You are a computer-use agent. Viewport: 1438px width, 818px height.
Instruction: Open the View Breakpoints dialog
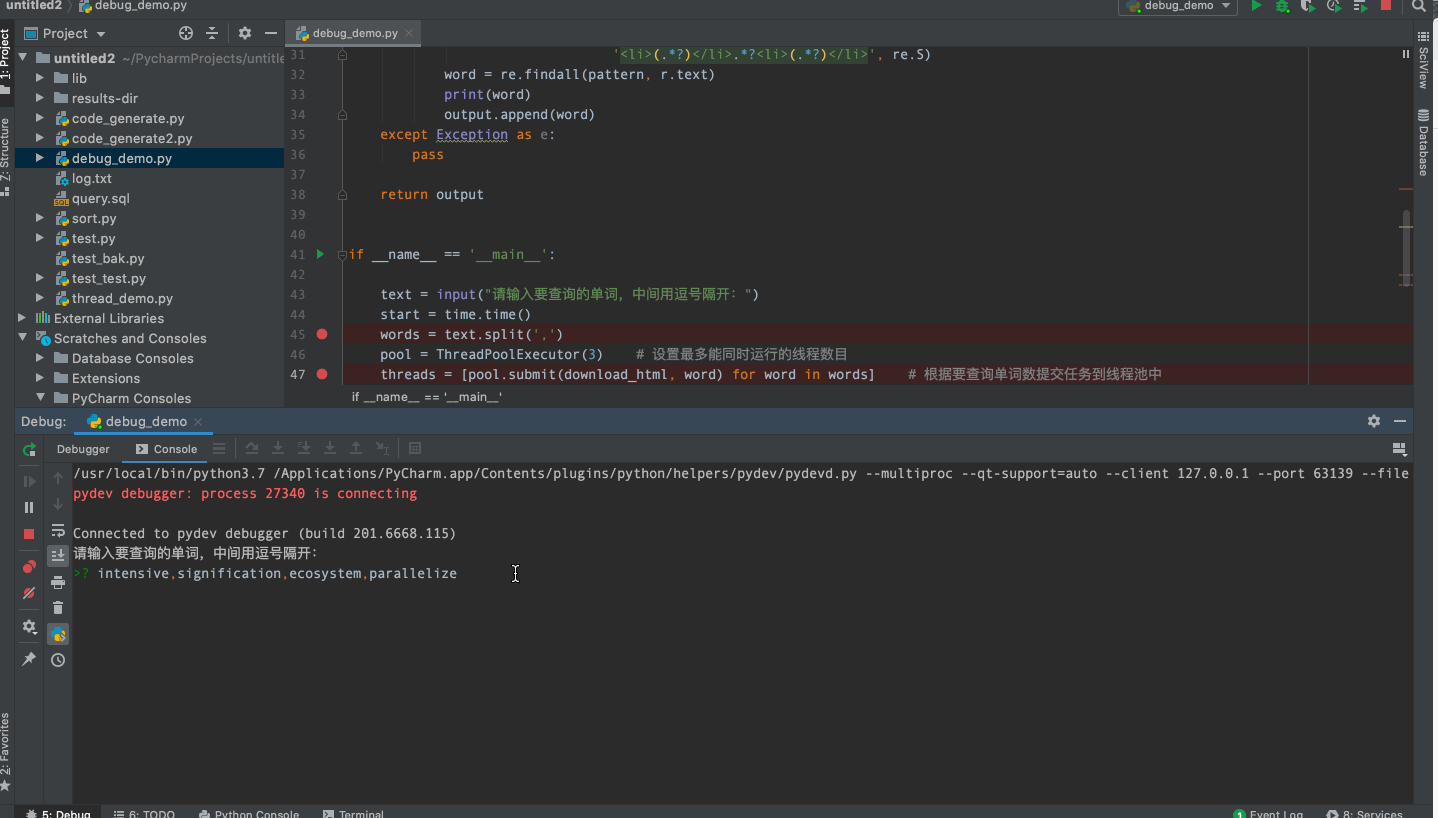pyautogui.click(x=29, y=567)
